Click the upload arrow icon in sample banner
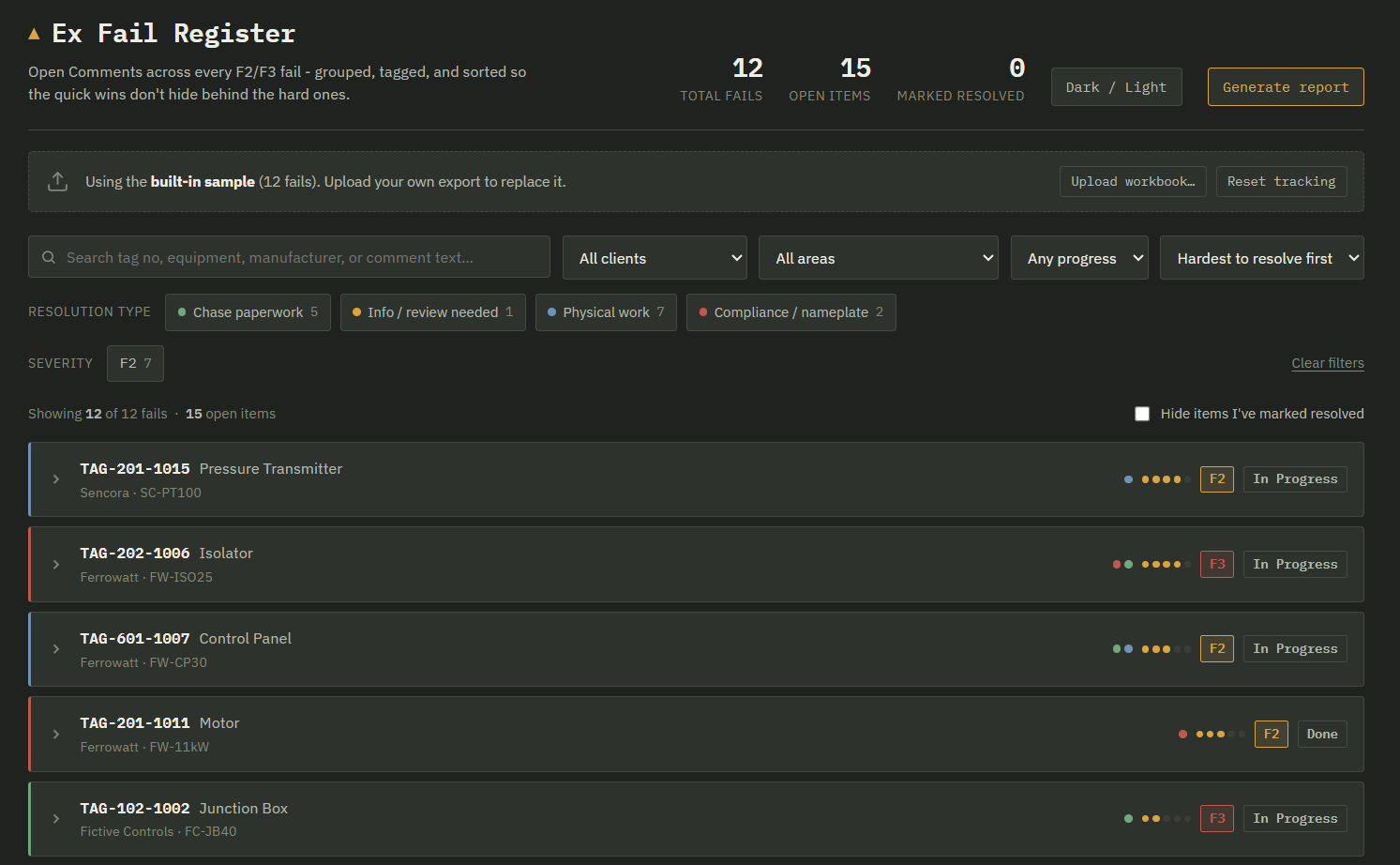 pos(58,181)
